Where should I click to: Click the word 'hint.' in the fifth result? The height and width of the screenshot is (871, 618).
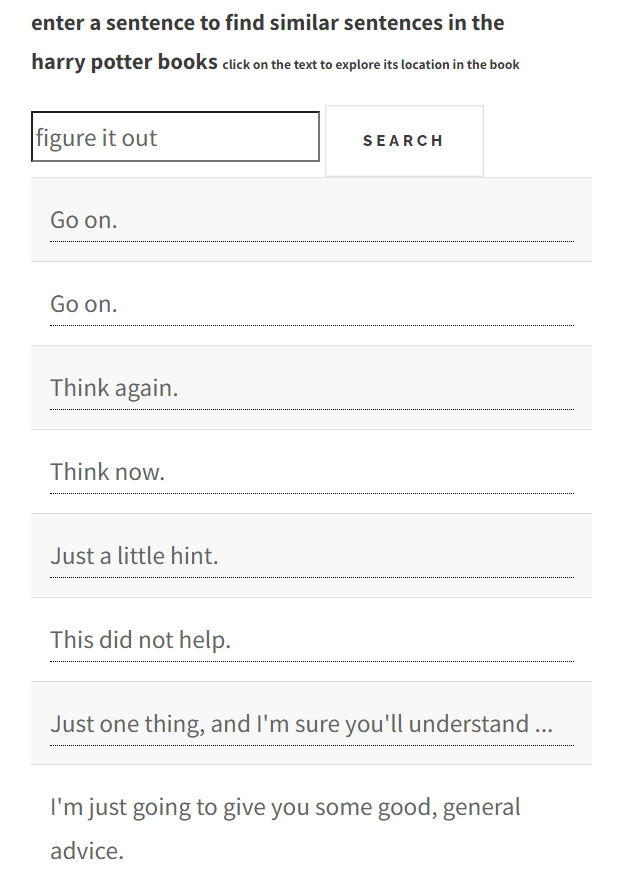point(193,556)
